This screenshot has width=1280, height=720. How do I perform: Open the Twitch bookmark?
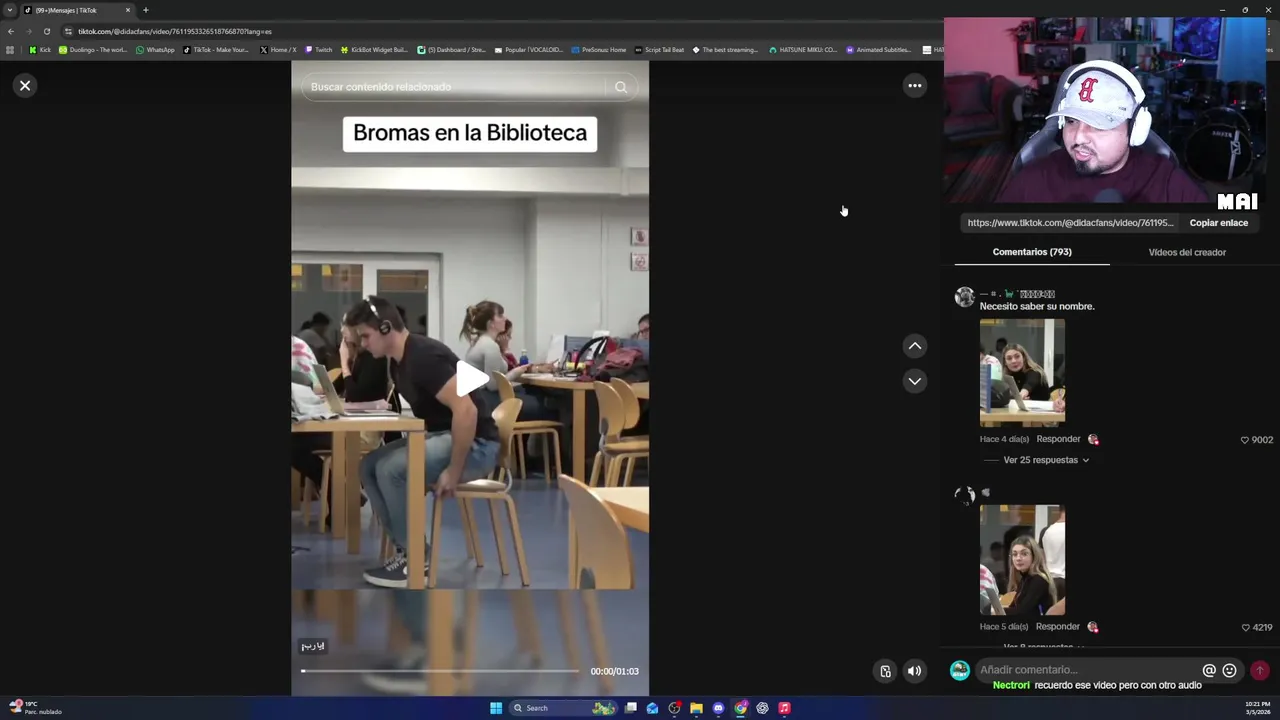tap(318, 50)
